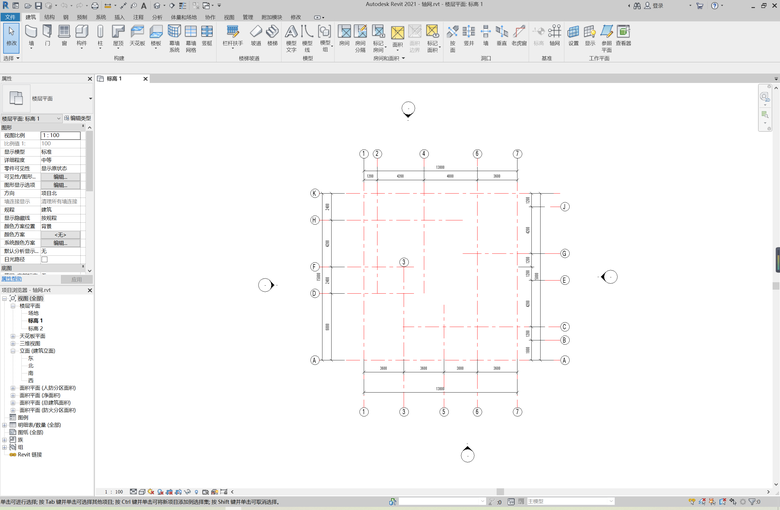Click the 房间 (Room) tool icon
Screen dimensions: 780x510
pos(344,35)
